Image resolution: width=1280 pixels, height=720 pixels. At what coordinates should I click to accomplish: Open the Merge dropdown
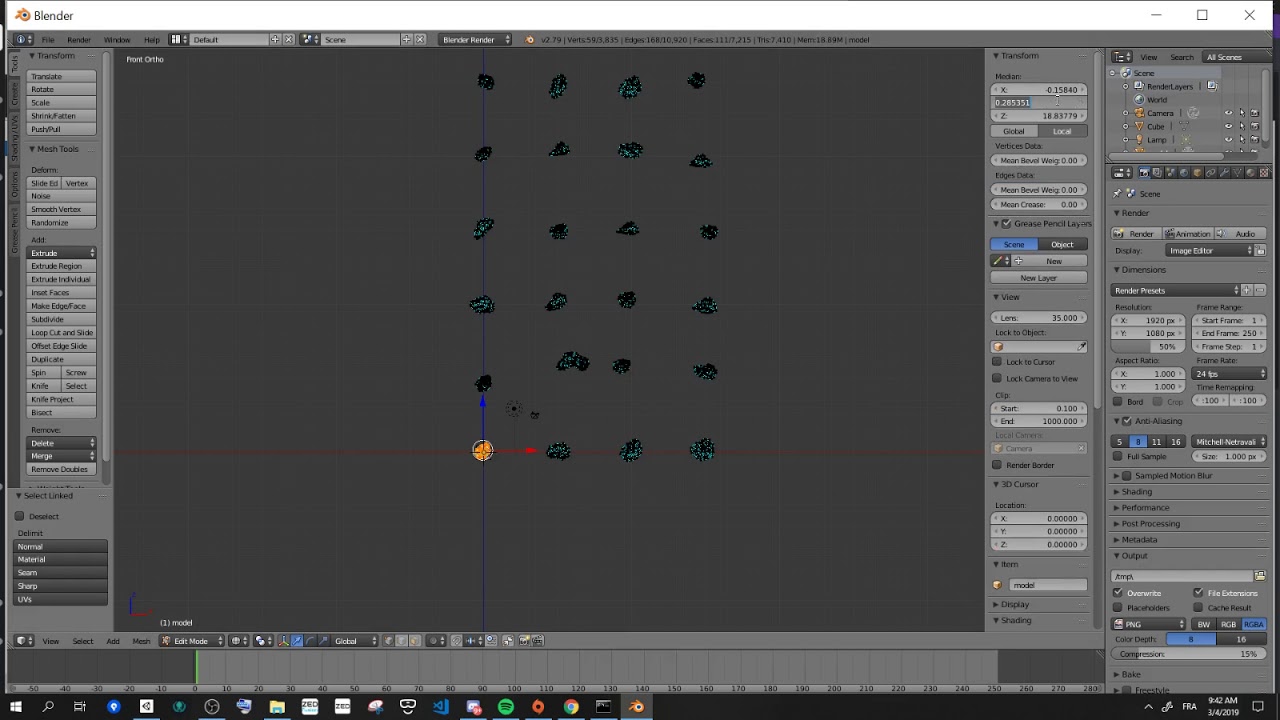[62, 456]
